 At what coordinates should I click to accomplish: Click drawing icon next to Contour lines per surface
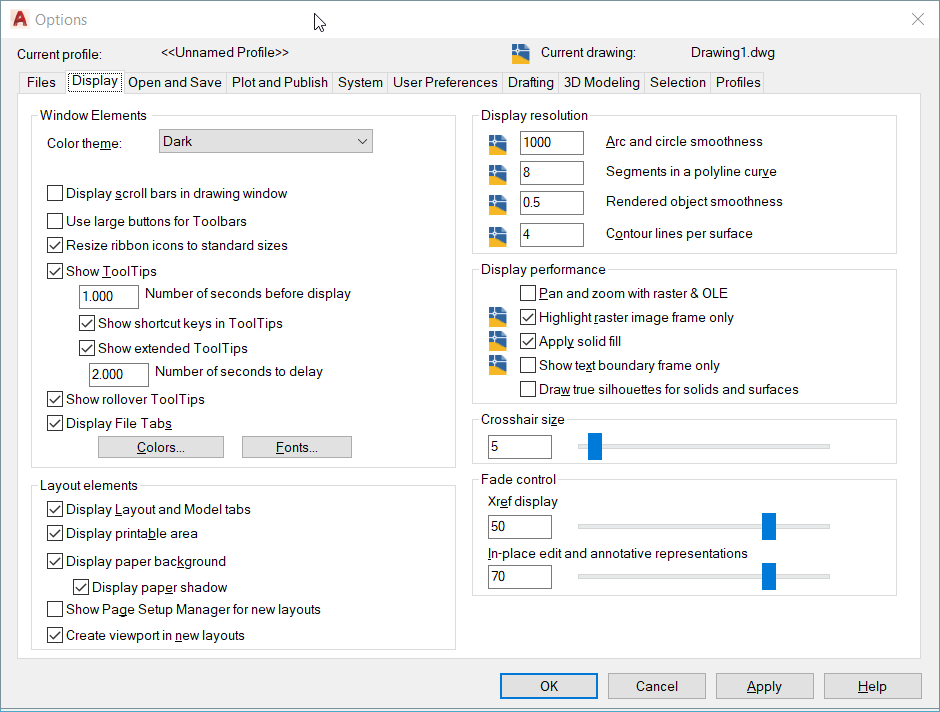coord(498,236)
